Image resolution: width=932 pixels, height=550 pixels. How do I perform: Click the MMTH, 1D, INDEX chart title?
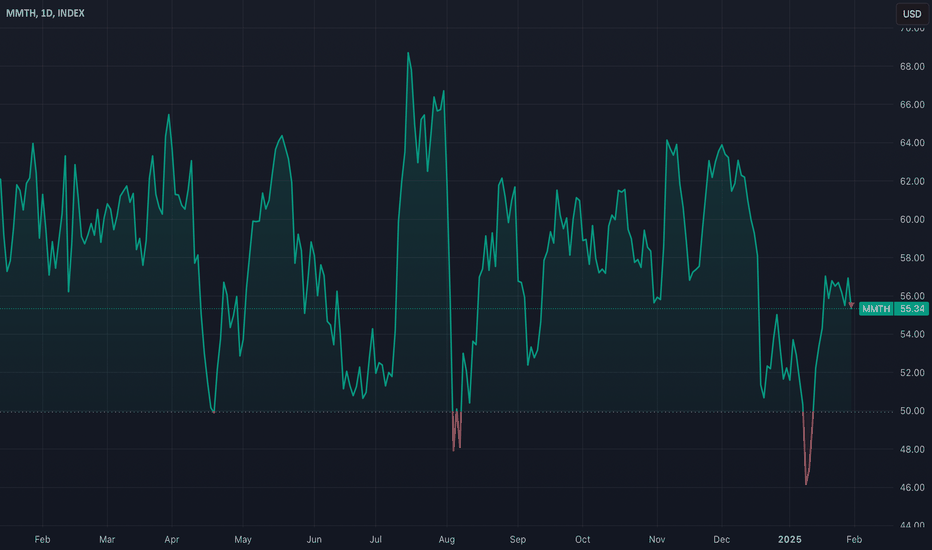pyautogui.click(x=45, y=13)
